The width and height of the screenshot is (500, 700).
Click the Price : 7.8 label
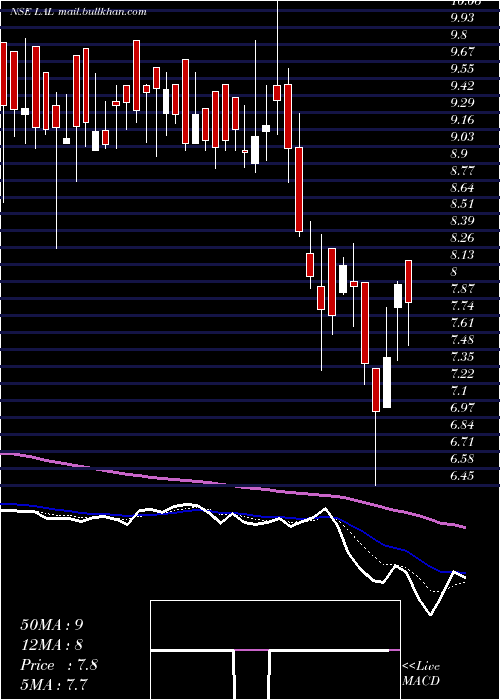(59, 665)
